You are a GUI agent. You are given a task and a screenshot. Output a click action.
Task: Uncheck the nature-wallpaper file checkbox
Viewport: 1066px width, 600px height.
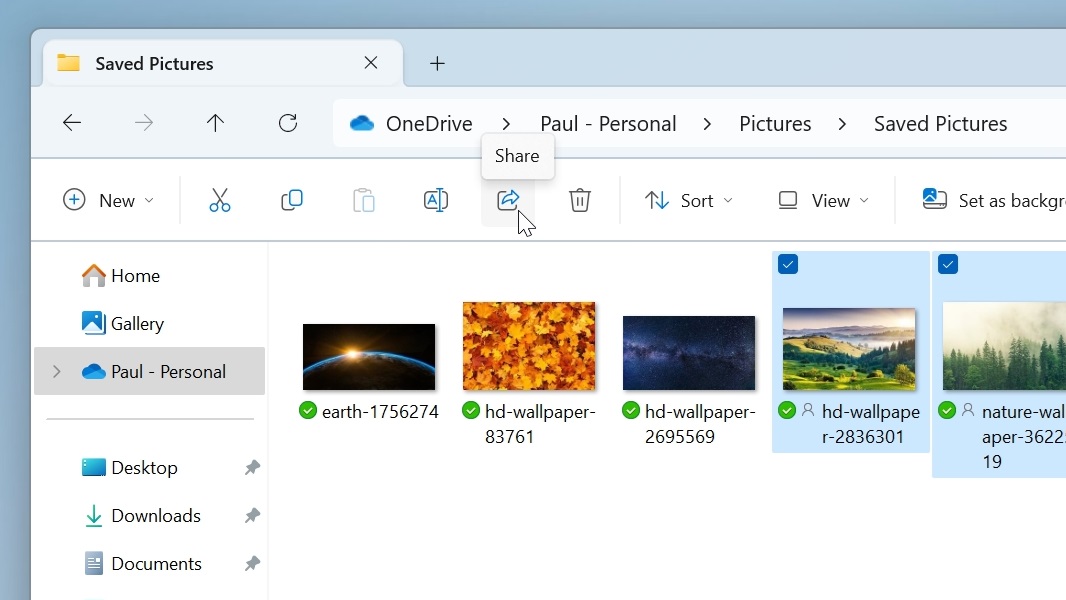(948, 264)
